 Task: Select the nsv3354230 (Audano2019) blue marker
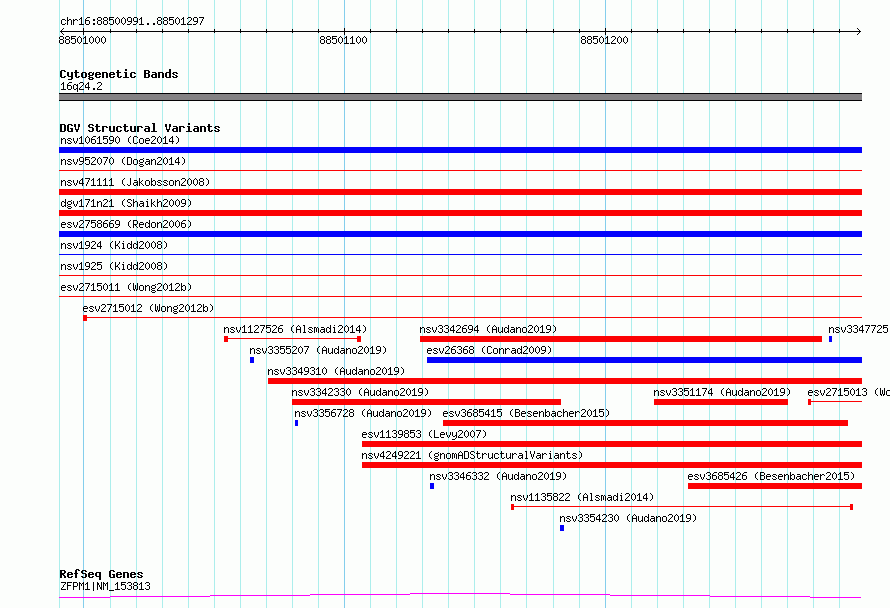coord(562,528)
